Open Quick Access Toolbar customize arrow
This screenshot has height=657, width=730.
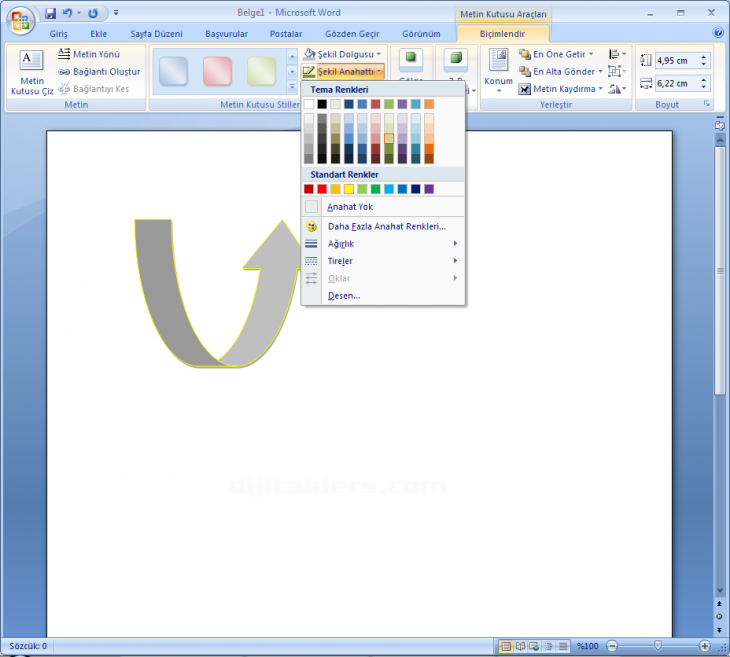[x=116, y=13]
